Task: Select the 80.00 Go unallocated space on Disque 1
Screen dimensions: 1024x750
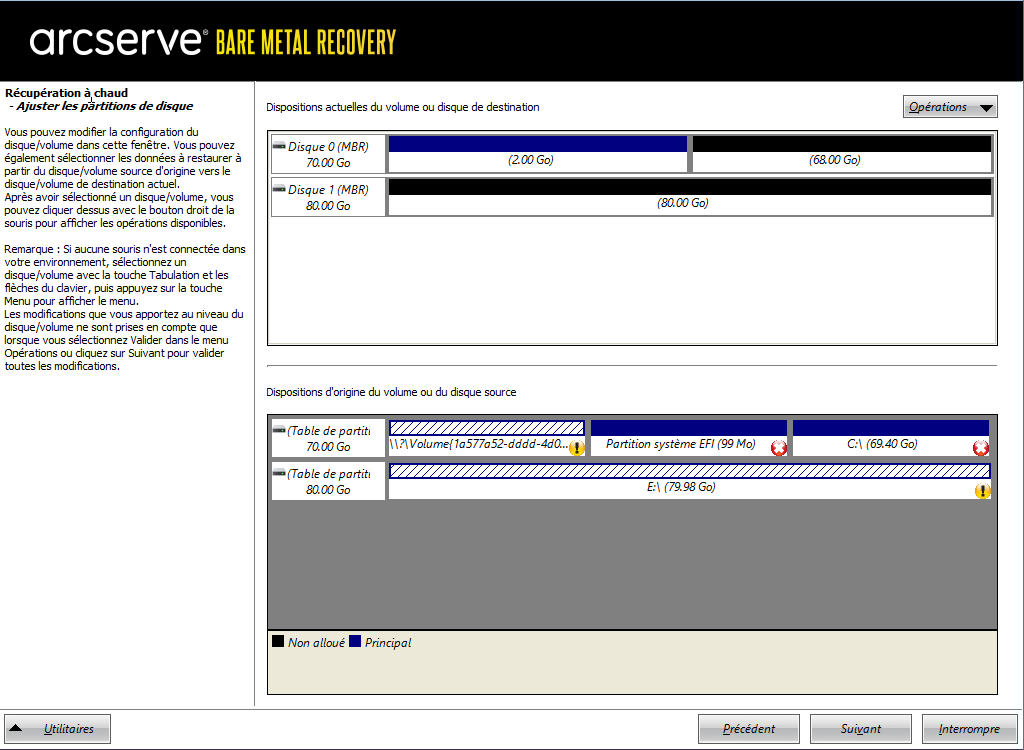Action: (690, 197)
